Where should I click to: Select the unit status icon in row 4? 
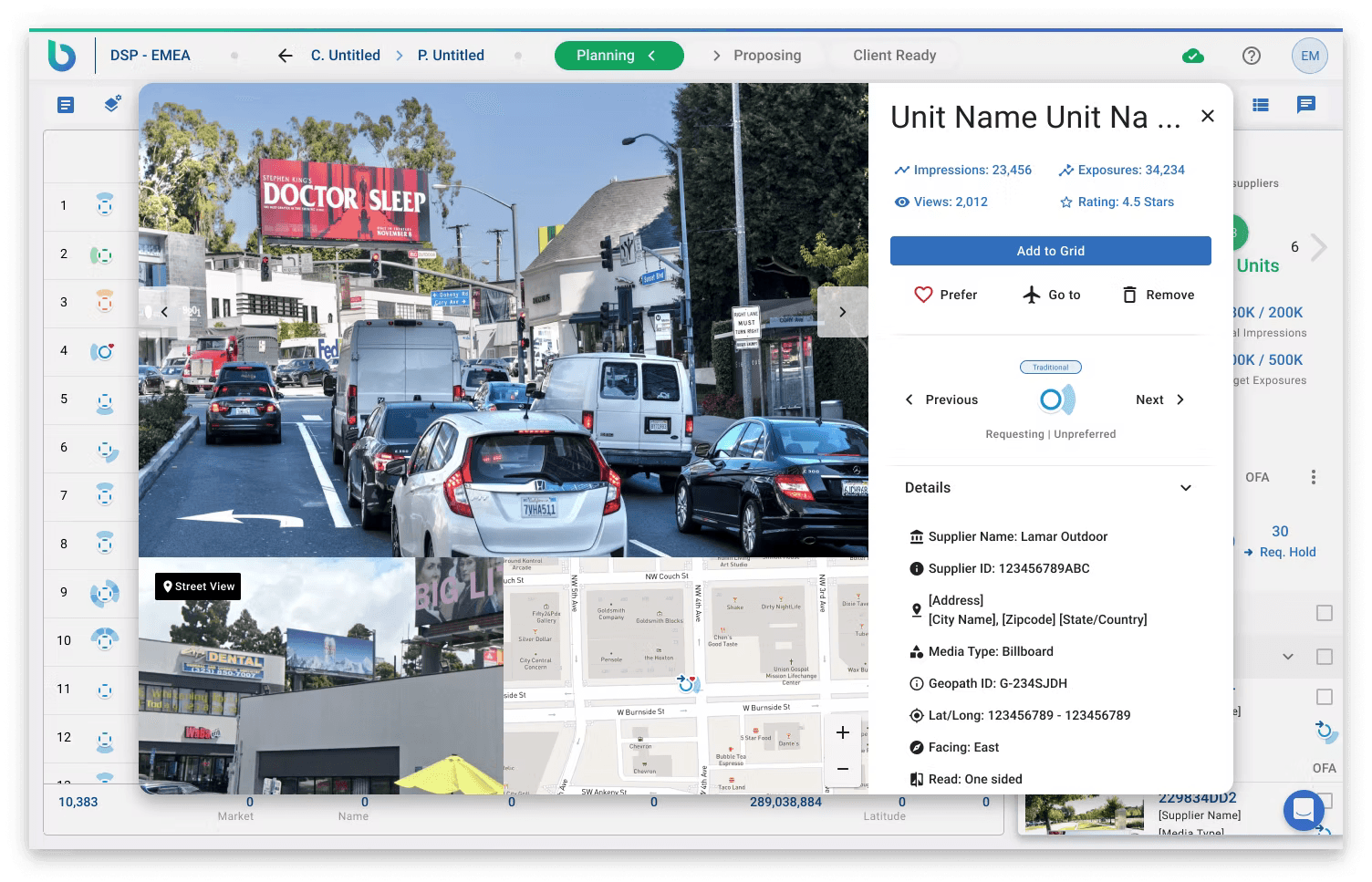point(102,351)
